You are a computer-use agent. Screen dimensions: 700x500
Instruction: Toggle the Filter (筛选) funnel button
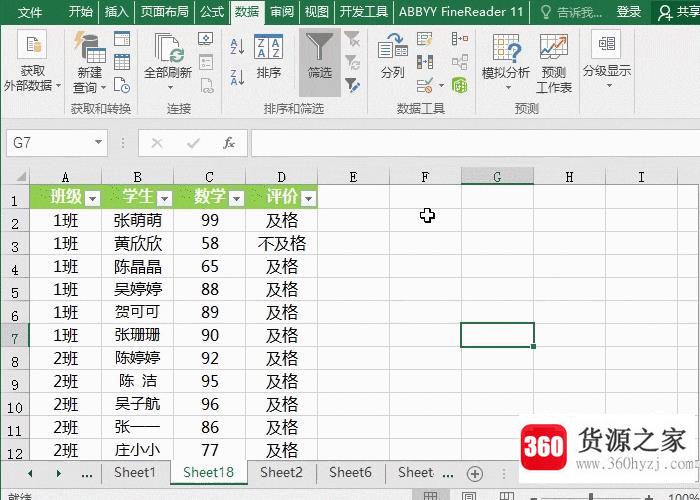320,62
